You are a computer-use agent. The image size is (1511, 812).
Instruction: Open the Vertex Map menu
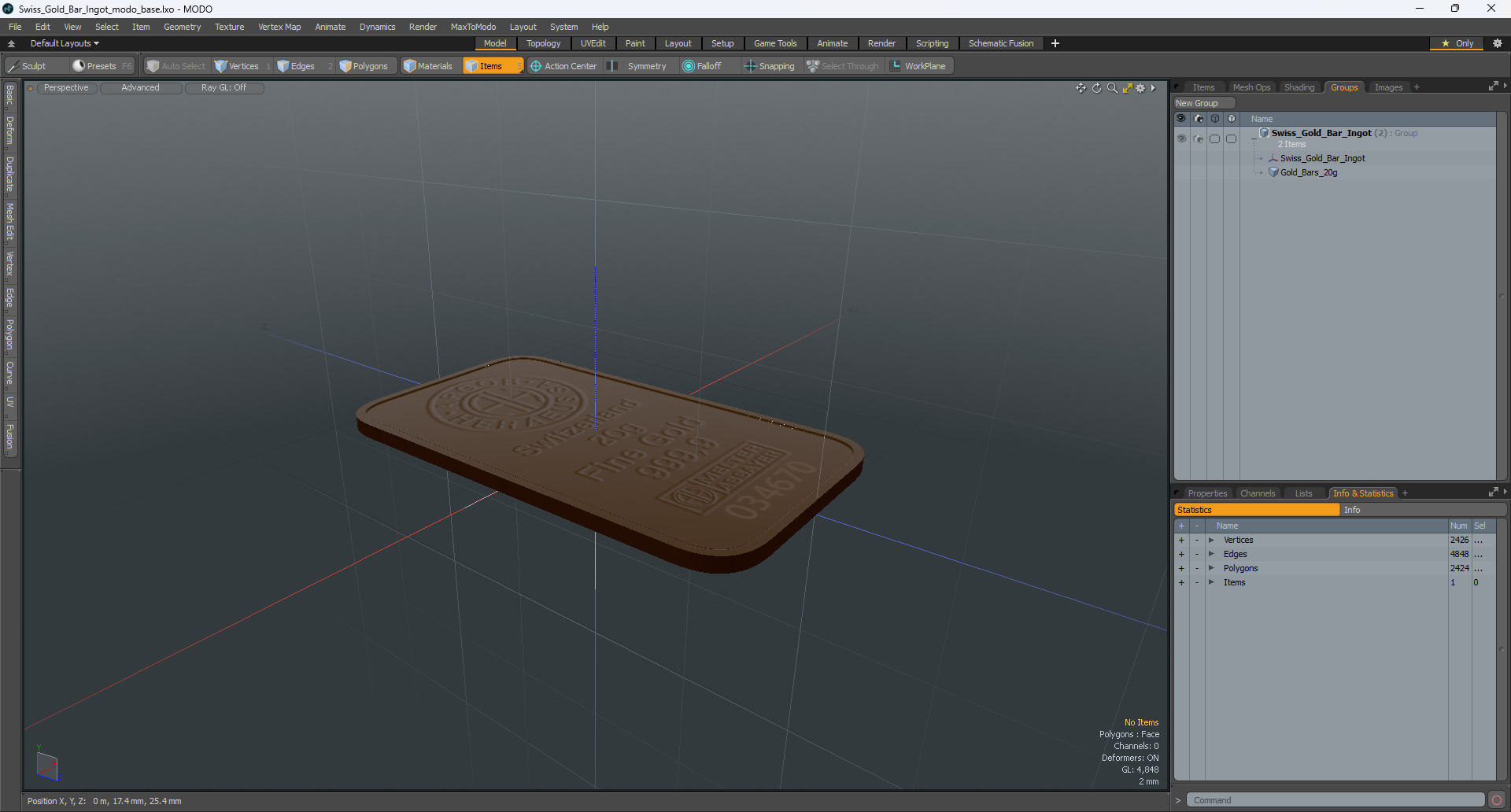(x=279, y=27)
